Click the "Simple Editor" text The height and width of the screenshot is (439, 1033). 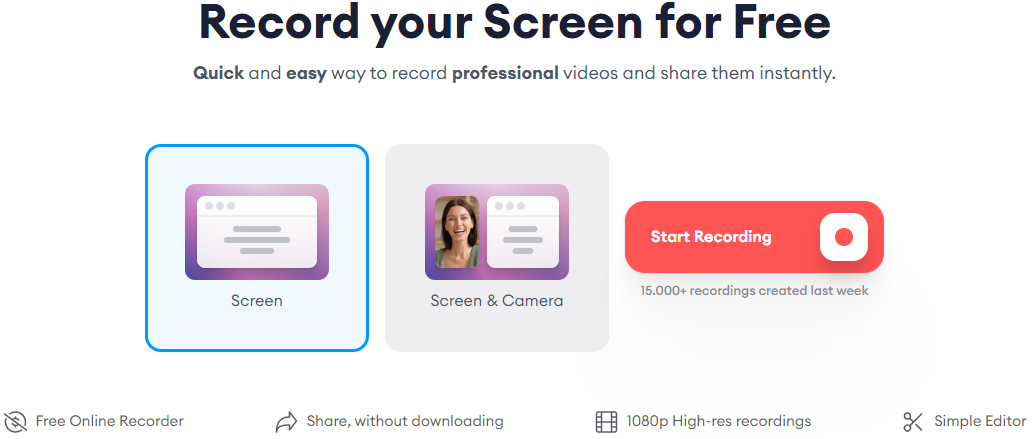coord(980,421)
